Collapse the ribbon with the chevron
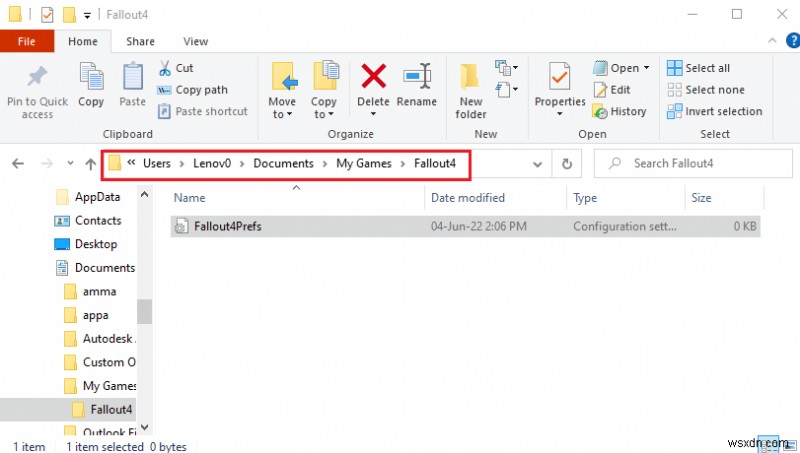The height and width of the screenshot is (453, 800). [x=772, y=40]
